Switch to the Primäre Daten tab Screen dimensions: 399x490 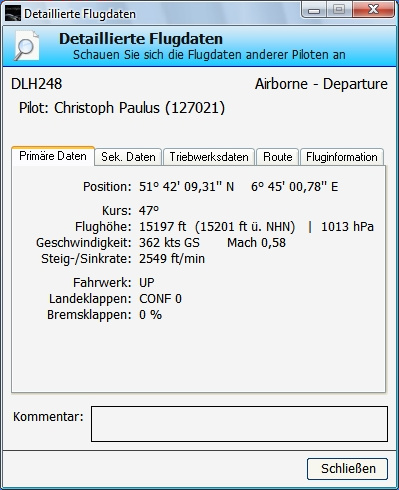coord(53,156)
